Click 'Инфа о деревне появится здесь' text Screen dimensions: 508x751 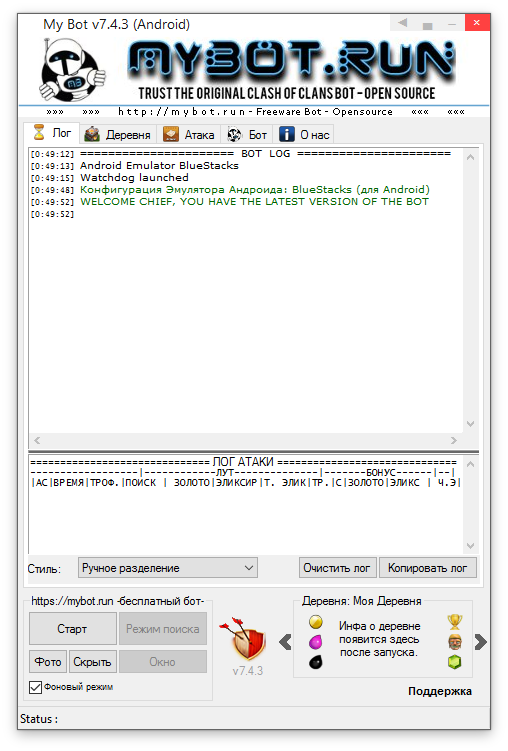click(379, 639)
